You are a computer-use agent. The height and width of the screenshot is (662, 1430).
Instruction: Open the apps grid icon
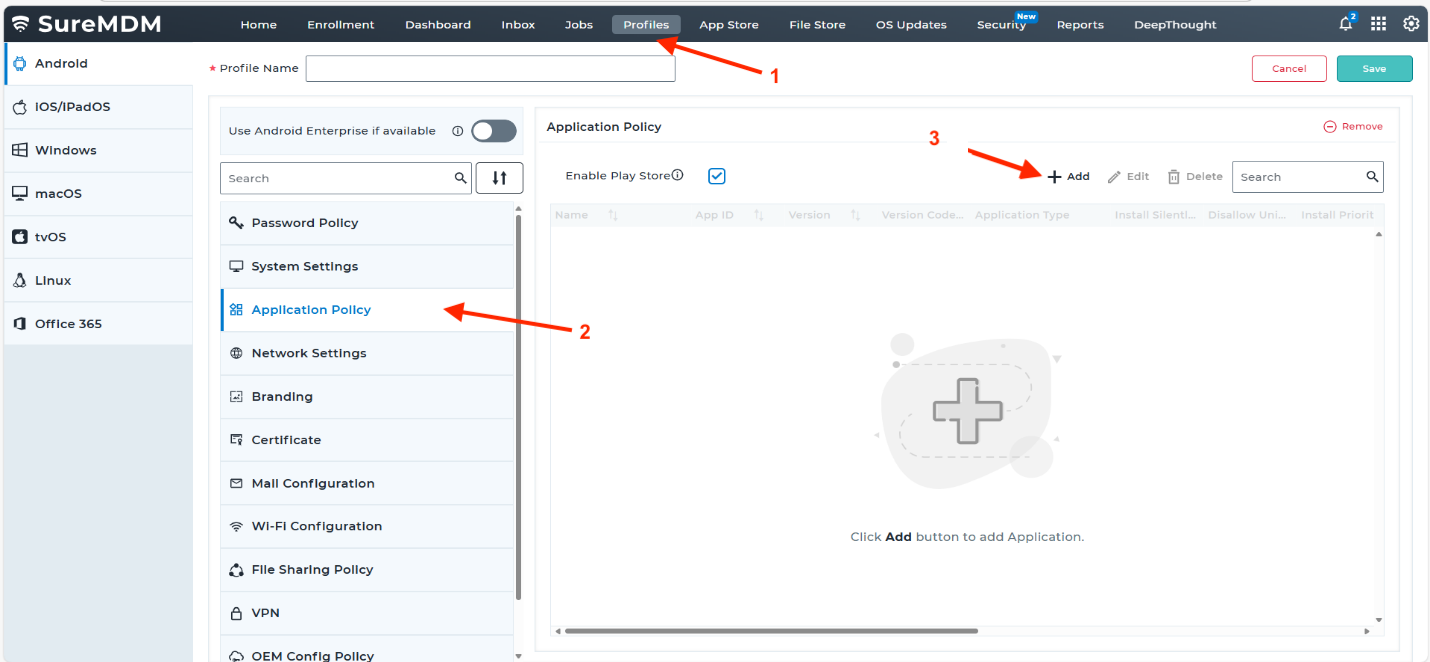click(1378, 24)
